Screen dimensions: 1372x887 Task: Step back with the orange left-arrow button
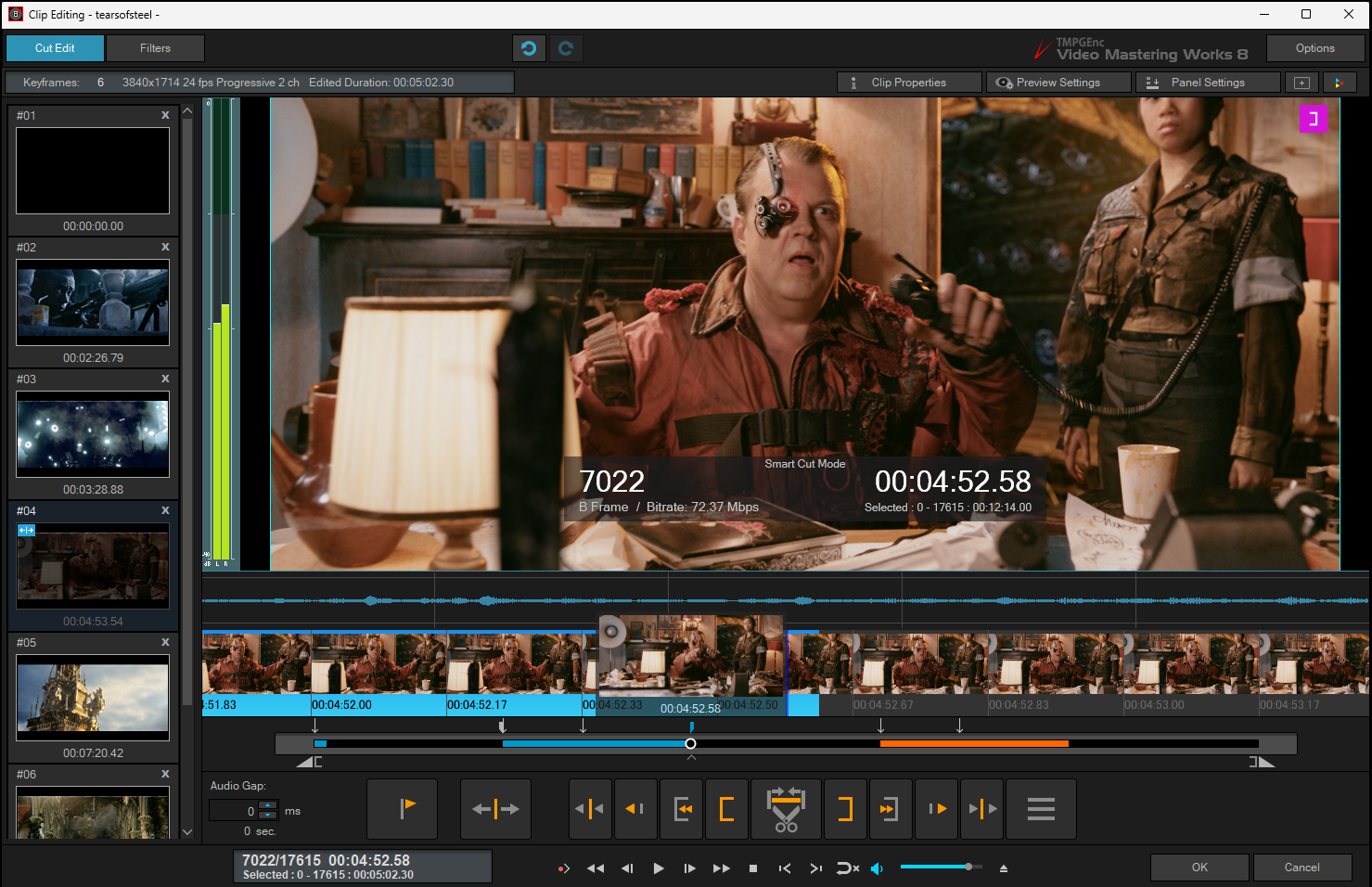tap(635, 809)
